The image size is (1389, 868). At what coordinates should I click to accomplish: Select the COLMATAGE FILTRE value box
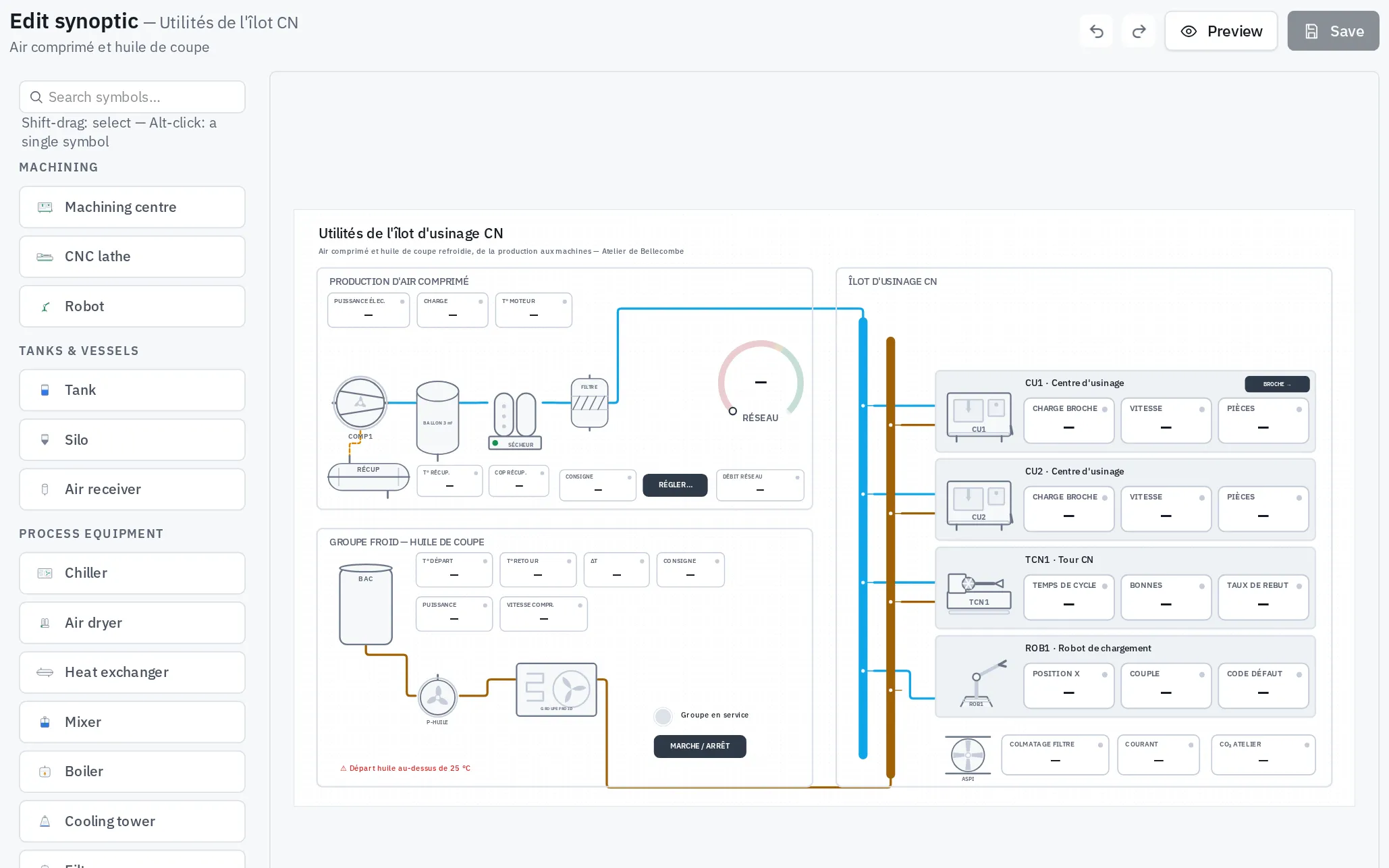(1055, 755)
